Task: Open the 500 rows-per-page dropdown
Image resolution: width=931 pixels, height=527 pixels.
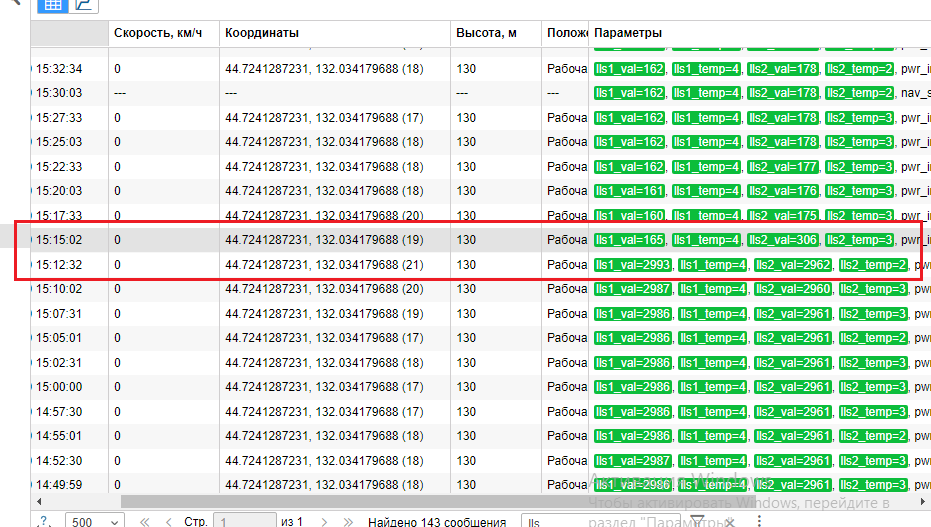Action: tap(94, 521)
